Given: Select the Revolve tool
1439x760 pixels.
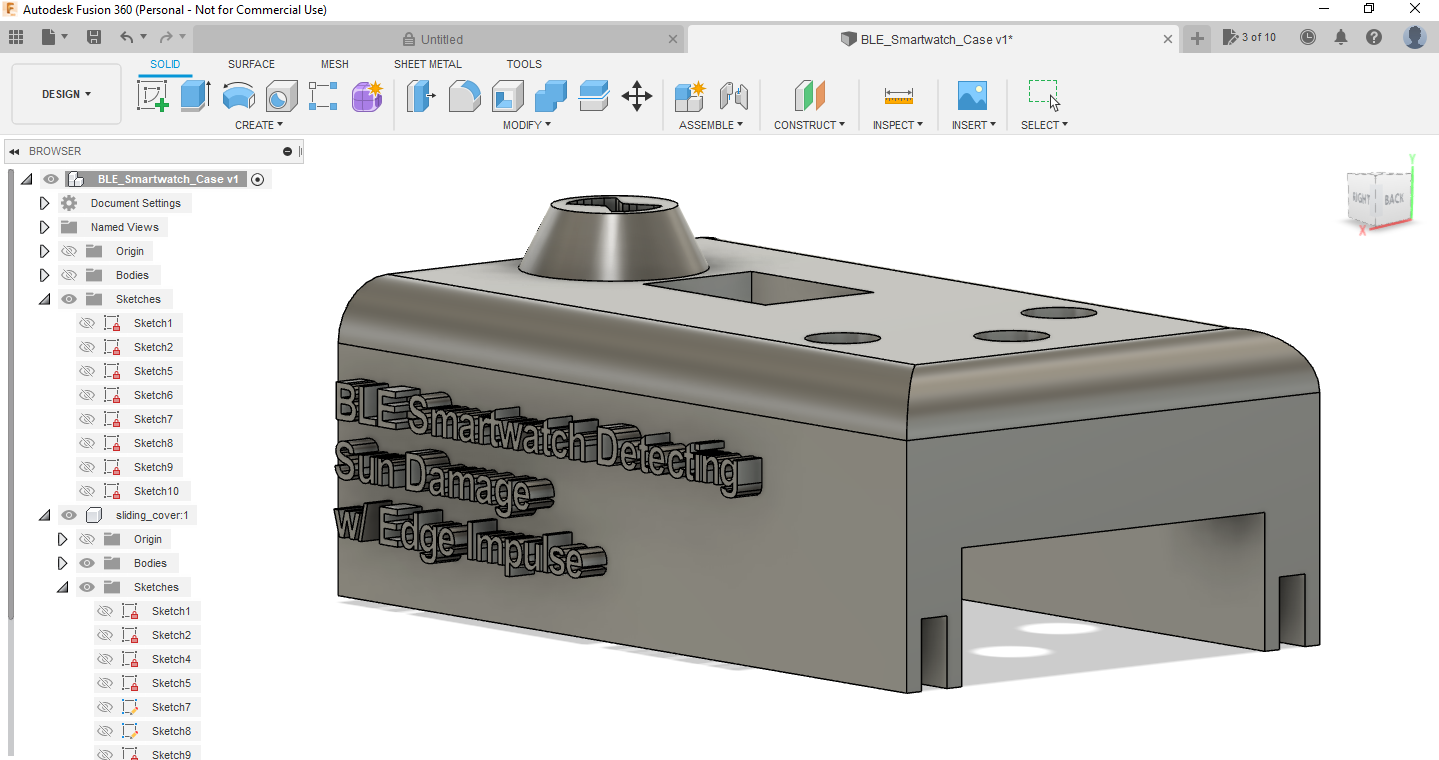Looking at the screenshot, I should 238,96.
